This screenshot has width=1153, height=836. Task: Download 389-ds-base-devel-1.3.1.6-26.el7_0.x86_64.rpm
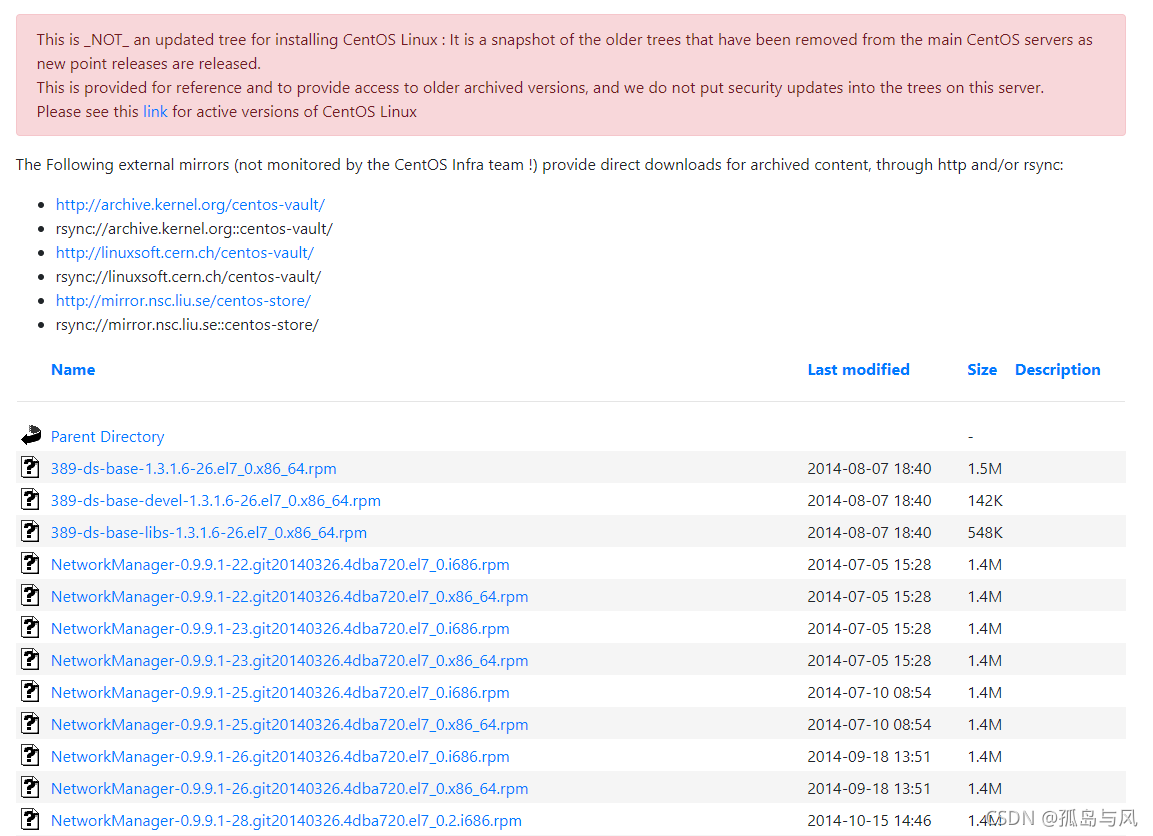point(215,501)
